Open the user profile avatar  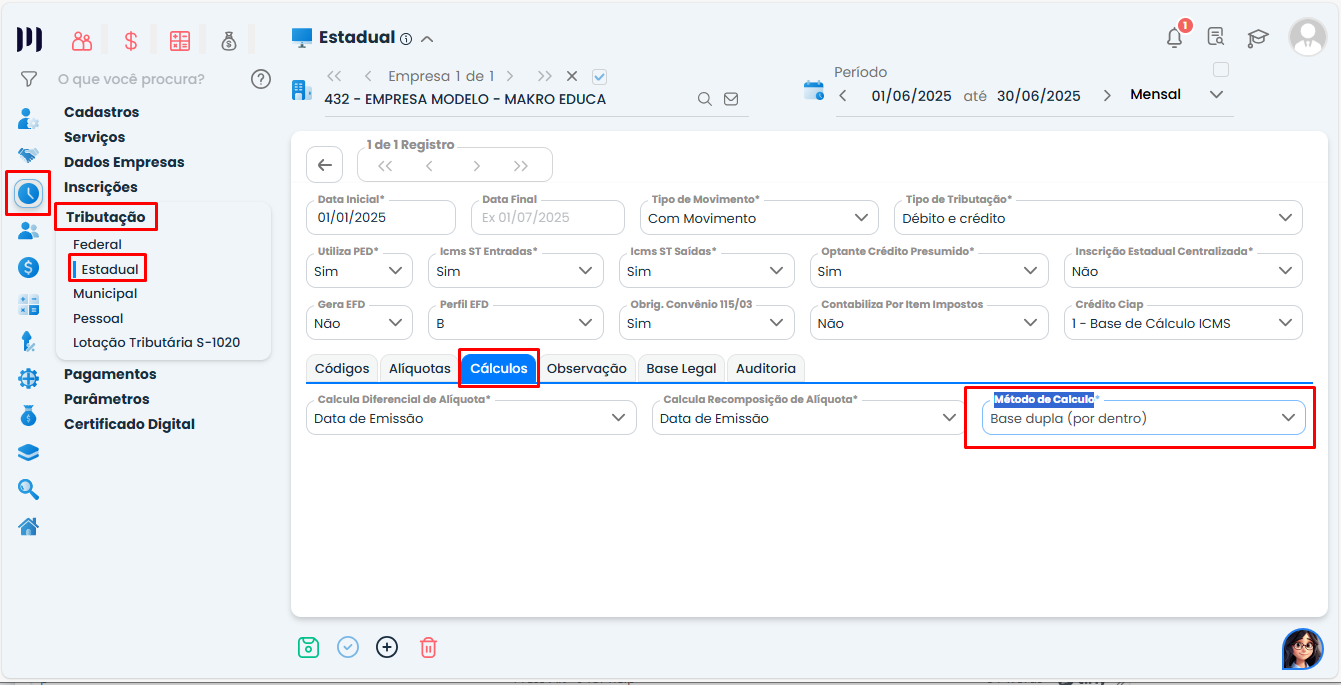point(1307,37)
